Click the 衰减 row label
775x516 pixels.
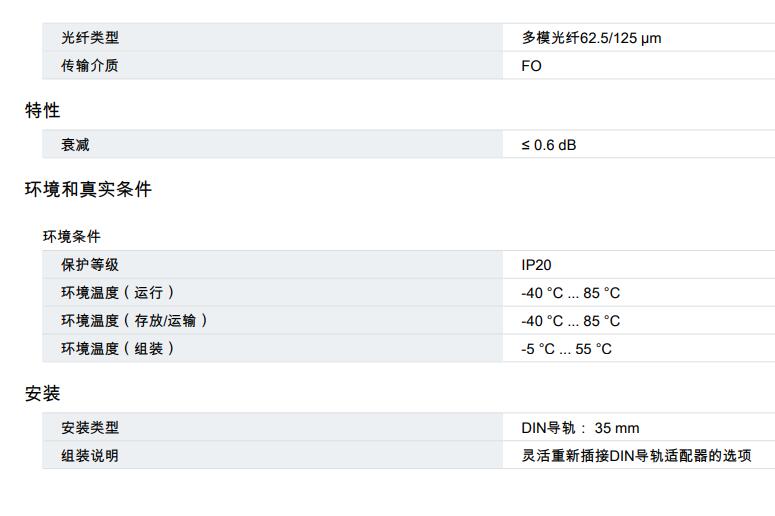(x=75, y=145)
